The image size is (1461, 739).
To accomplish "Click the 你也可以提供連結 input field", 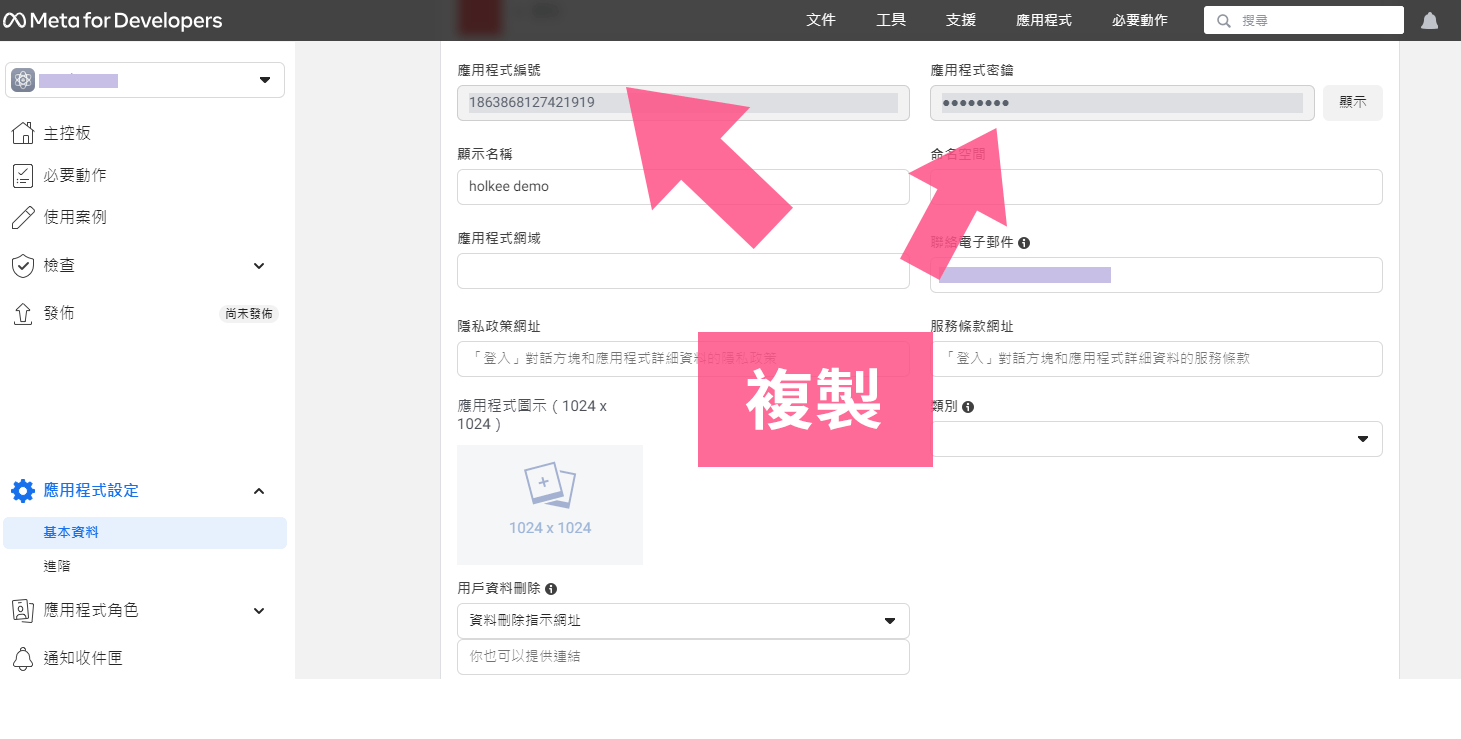I will (x=683, y=657).
